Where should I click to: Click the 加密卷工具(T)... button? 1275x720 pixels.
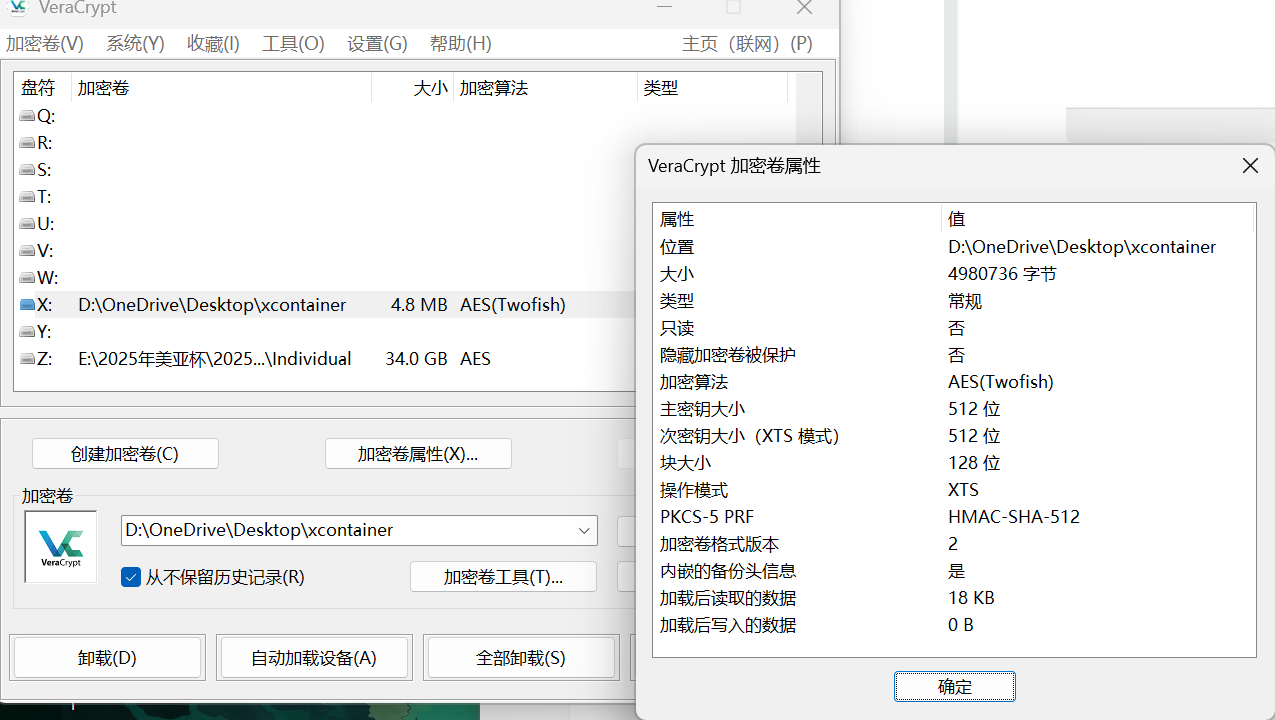point(503,577)
